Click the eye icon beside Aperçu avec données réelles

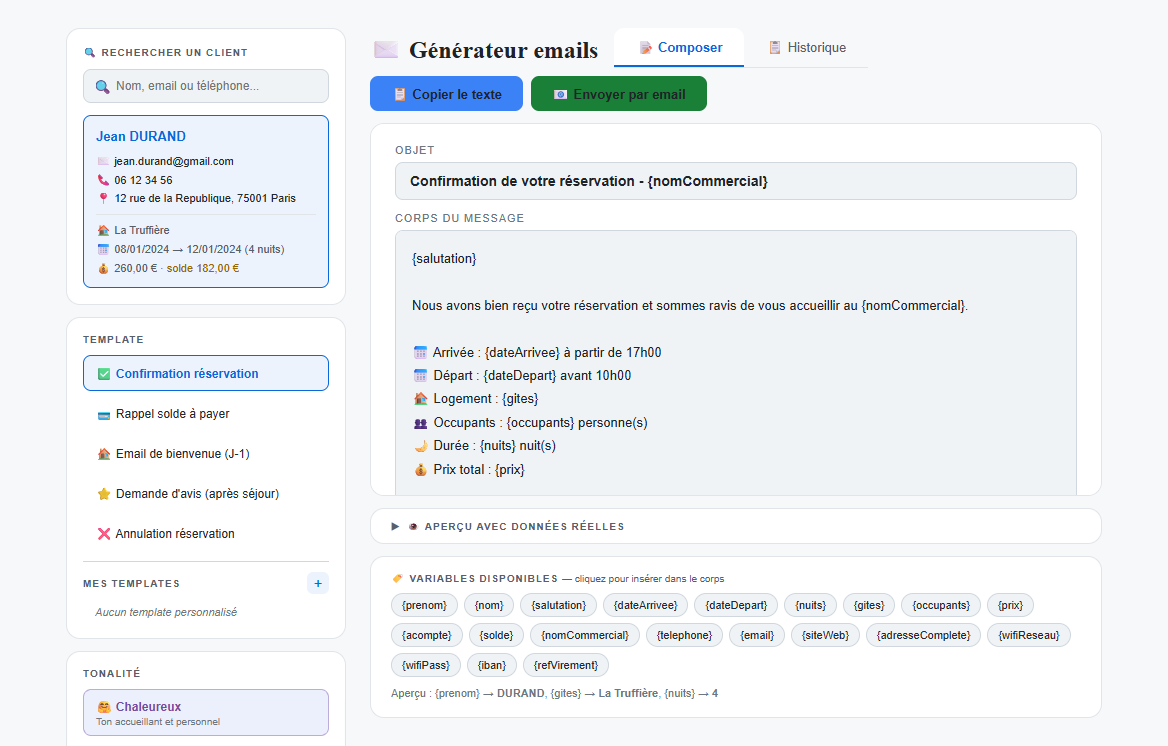click(413, 527)
